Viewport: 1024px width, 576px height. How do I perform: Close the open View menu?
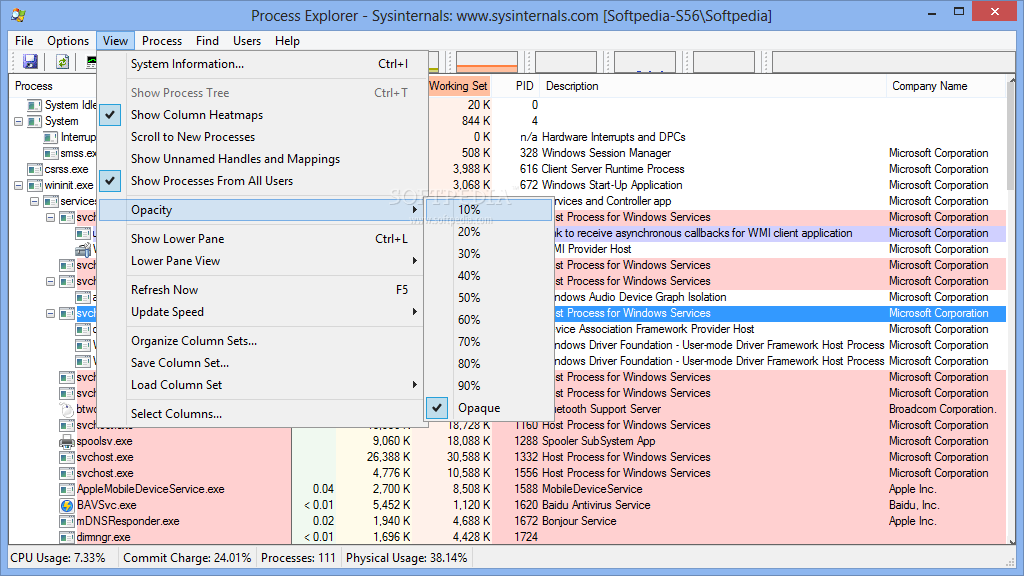[116, 40]
